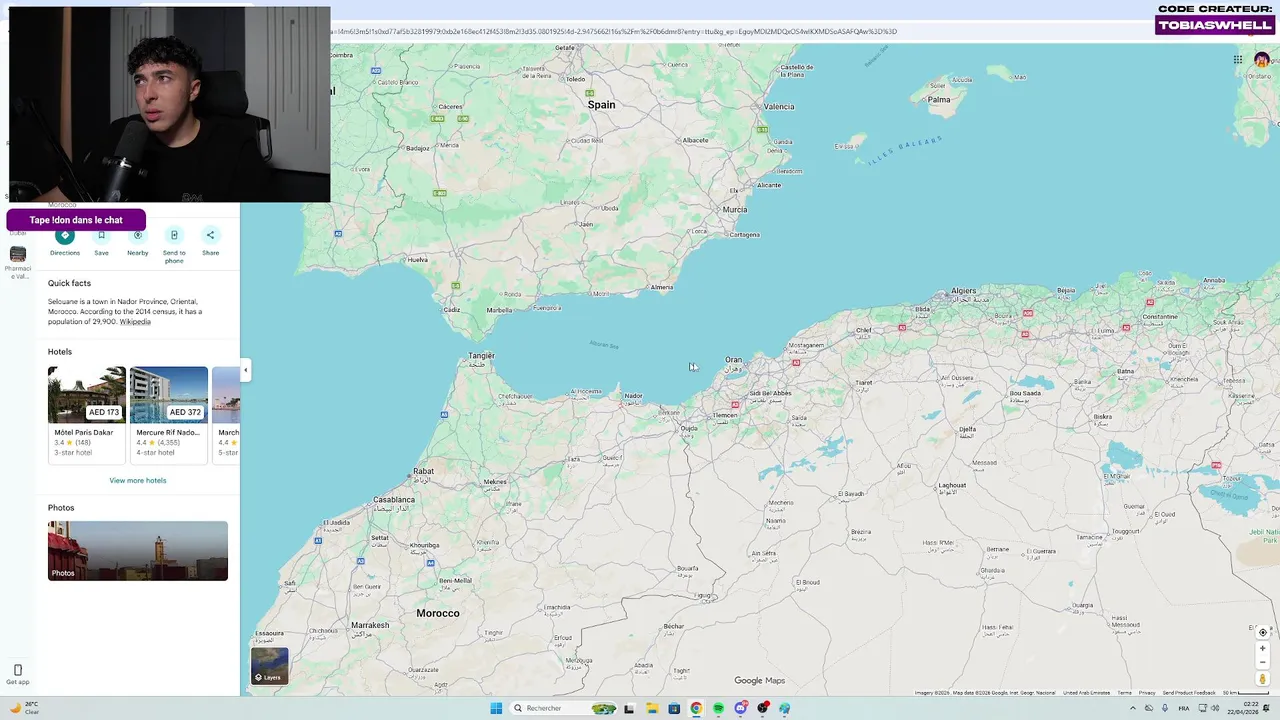Open Google apps grid icon
This screenshot has height=720, width=1280.
1238,60
